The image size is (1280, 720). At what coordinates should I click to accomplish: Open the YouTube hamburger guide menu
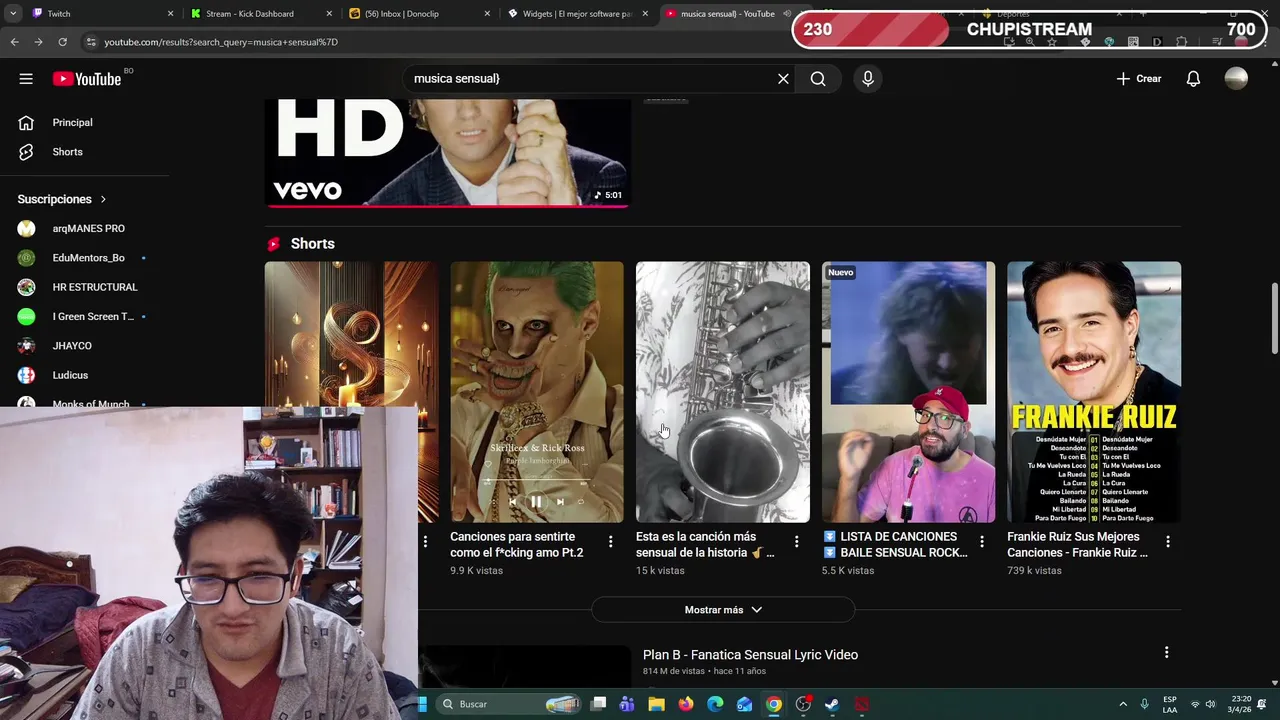coord(26,79)
